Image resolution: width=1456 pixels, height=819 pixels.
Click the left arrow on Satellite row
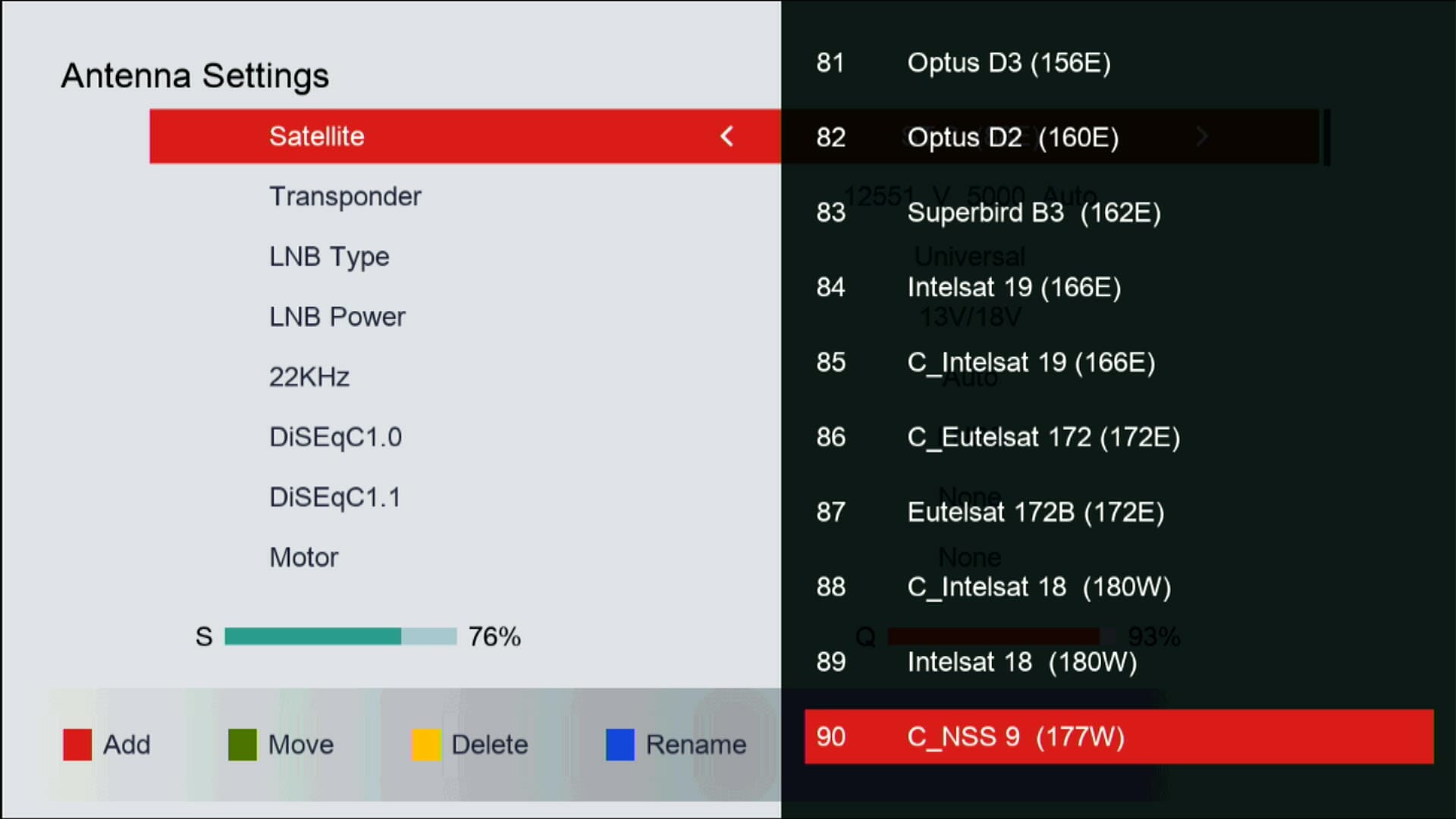click(726, 136)
